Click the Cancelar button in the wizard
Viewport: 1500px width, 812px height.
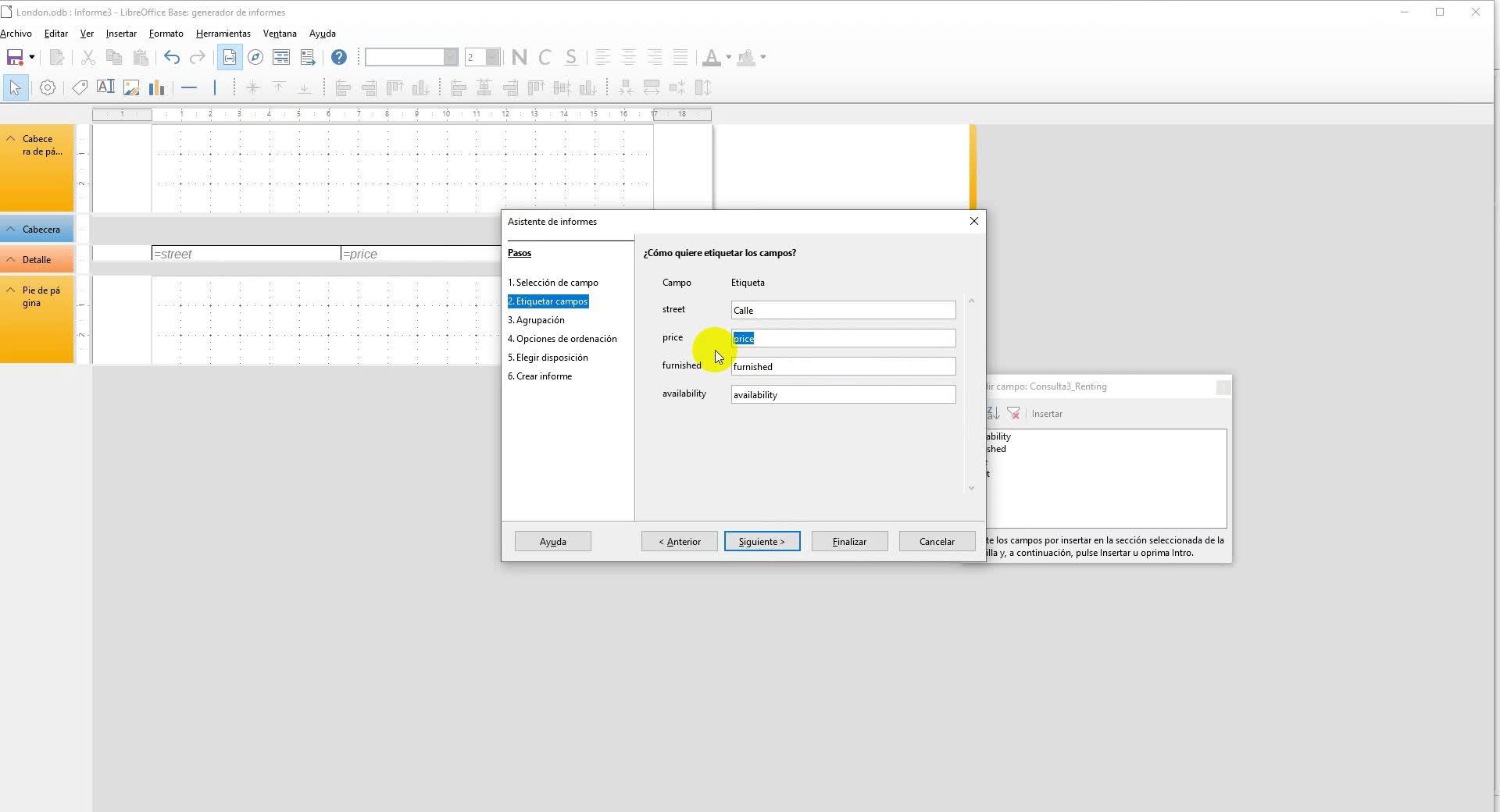[x=937, y=541]
